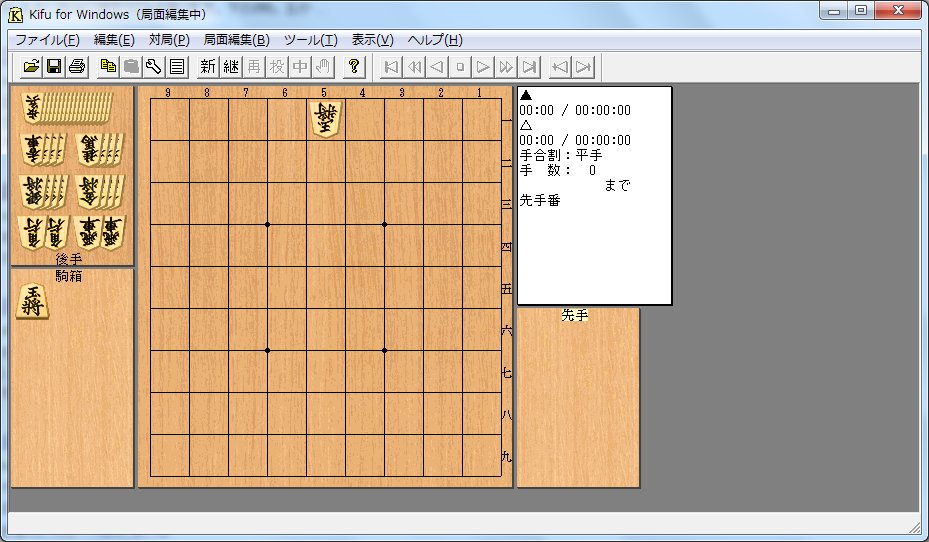Click the save floppy disk icon

[54, 67]
